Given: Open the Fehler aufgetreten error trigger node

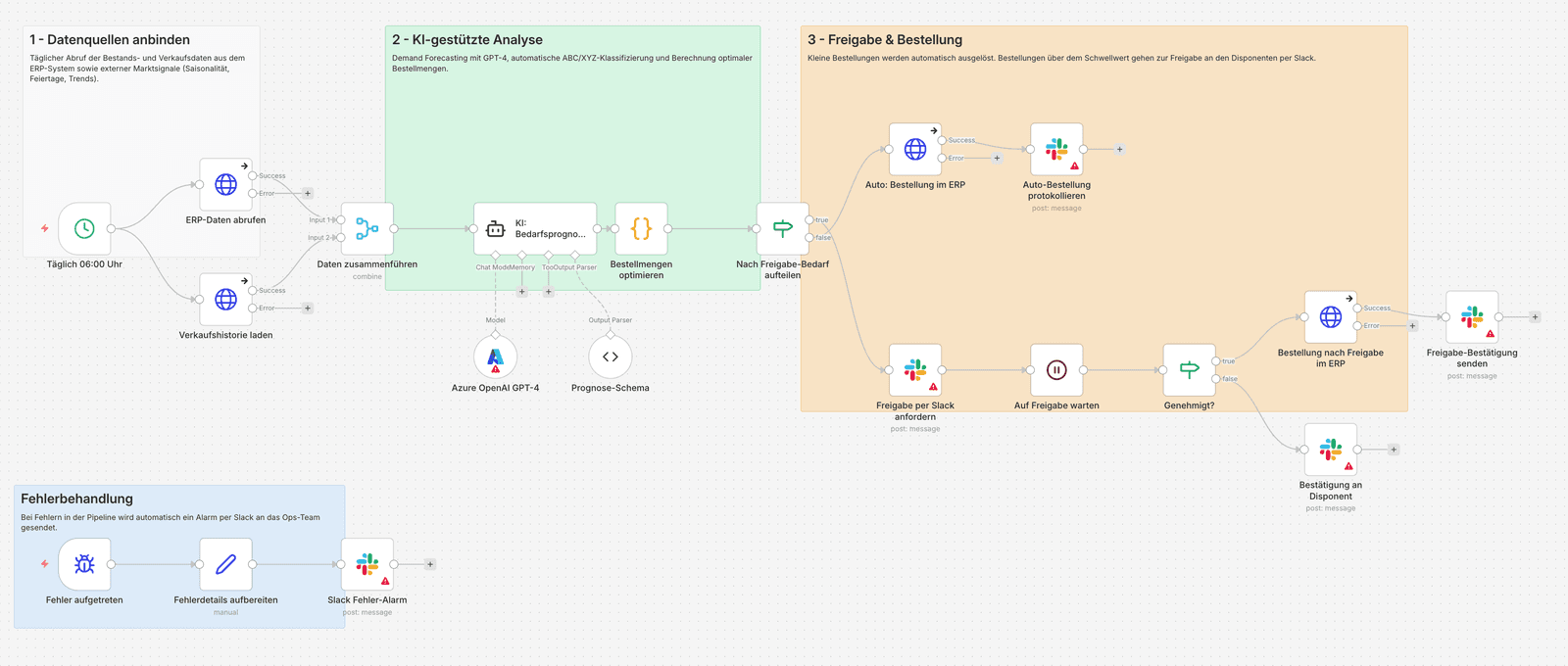Looking at the screenshot, I should (84, 564).
